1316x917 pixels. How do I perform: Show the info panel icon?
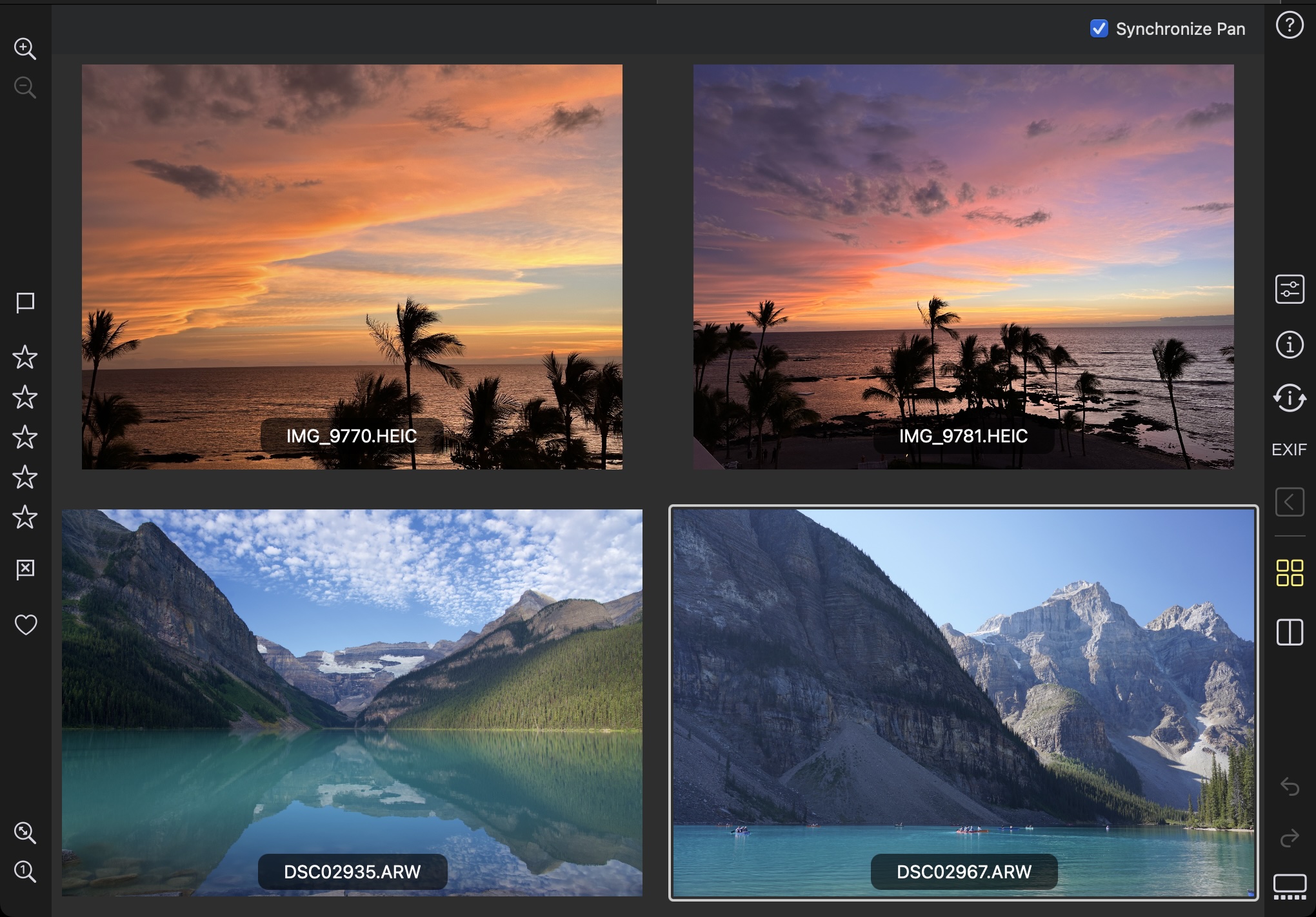click(1289, 344)
